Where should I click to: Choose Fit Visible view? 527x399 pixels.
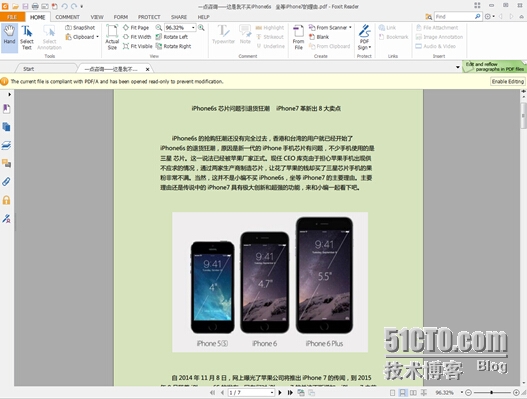137,46
